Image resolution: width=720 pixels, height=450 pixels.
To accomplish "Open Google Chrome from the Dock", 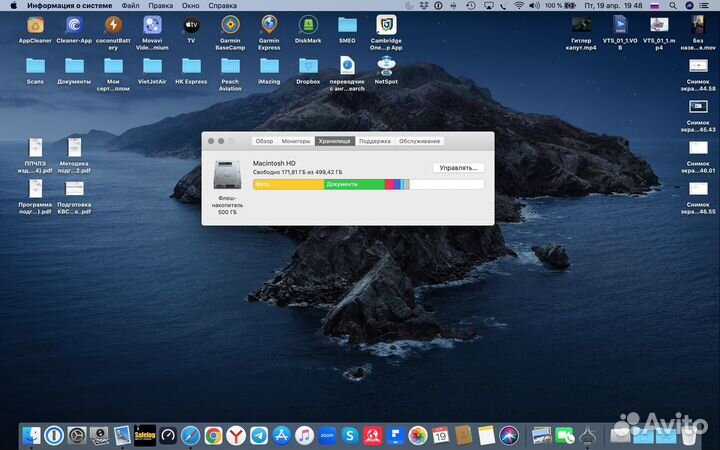I will click(213, 435).
